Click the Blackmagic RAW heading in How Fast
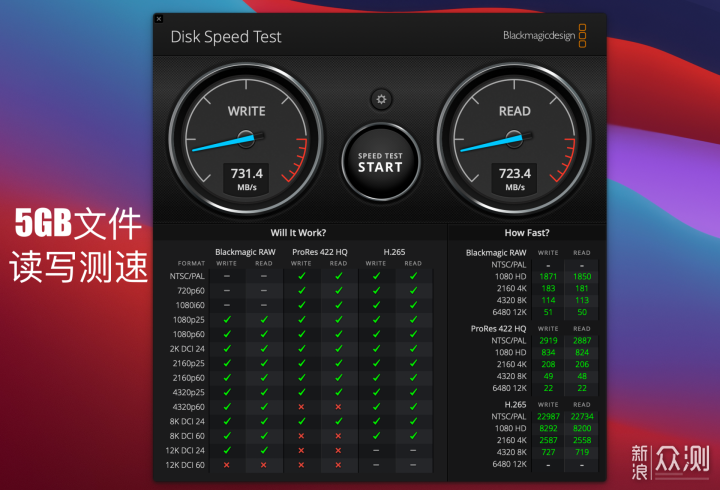Viewport: 720px width, 490px height. click(x=496, y=253)
